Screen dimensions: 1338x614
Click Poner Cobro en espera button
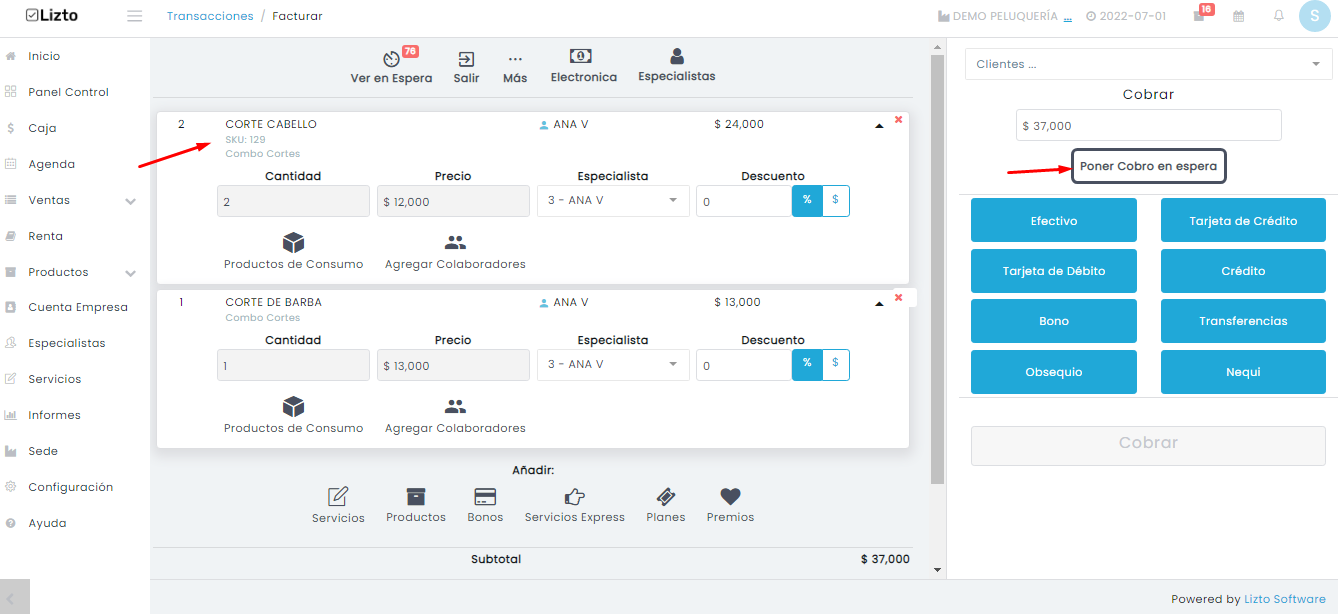pos(1148,167)
